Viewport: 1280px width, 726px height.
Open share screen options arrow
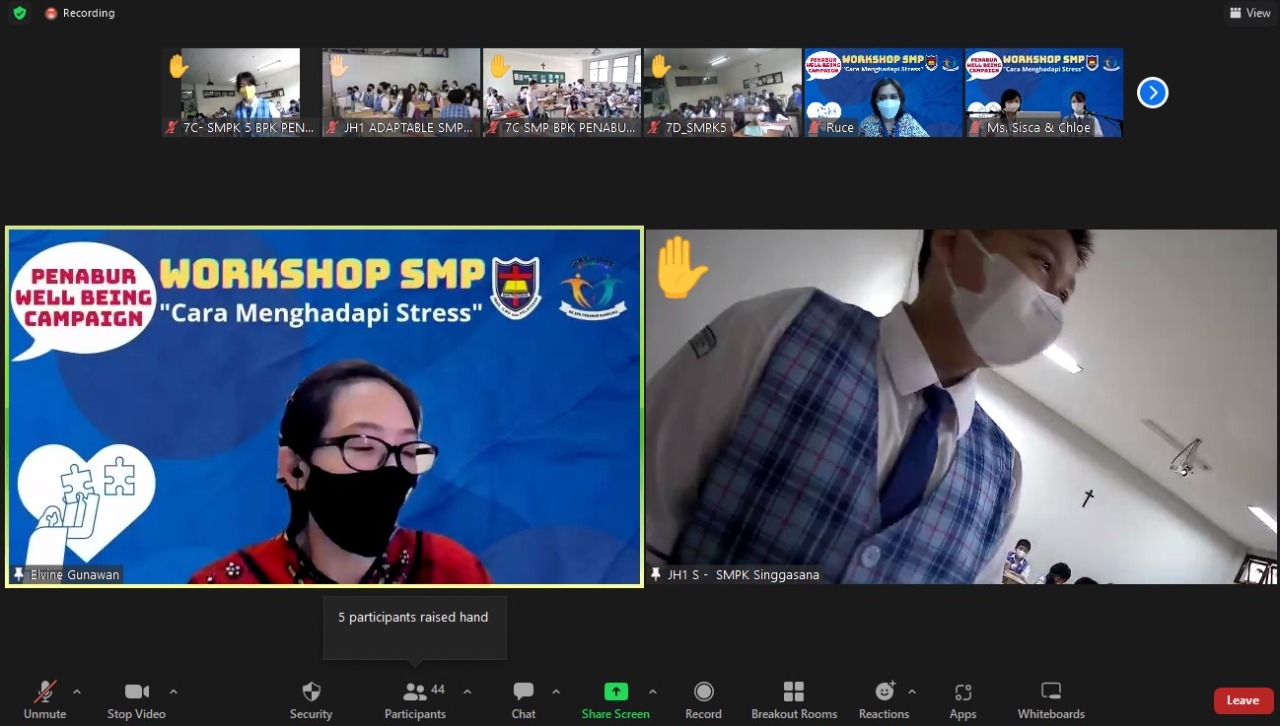[x=653, y=692]
